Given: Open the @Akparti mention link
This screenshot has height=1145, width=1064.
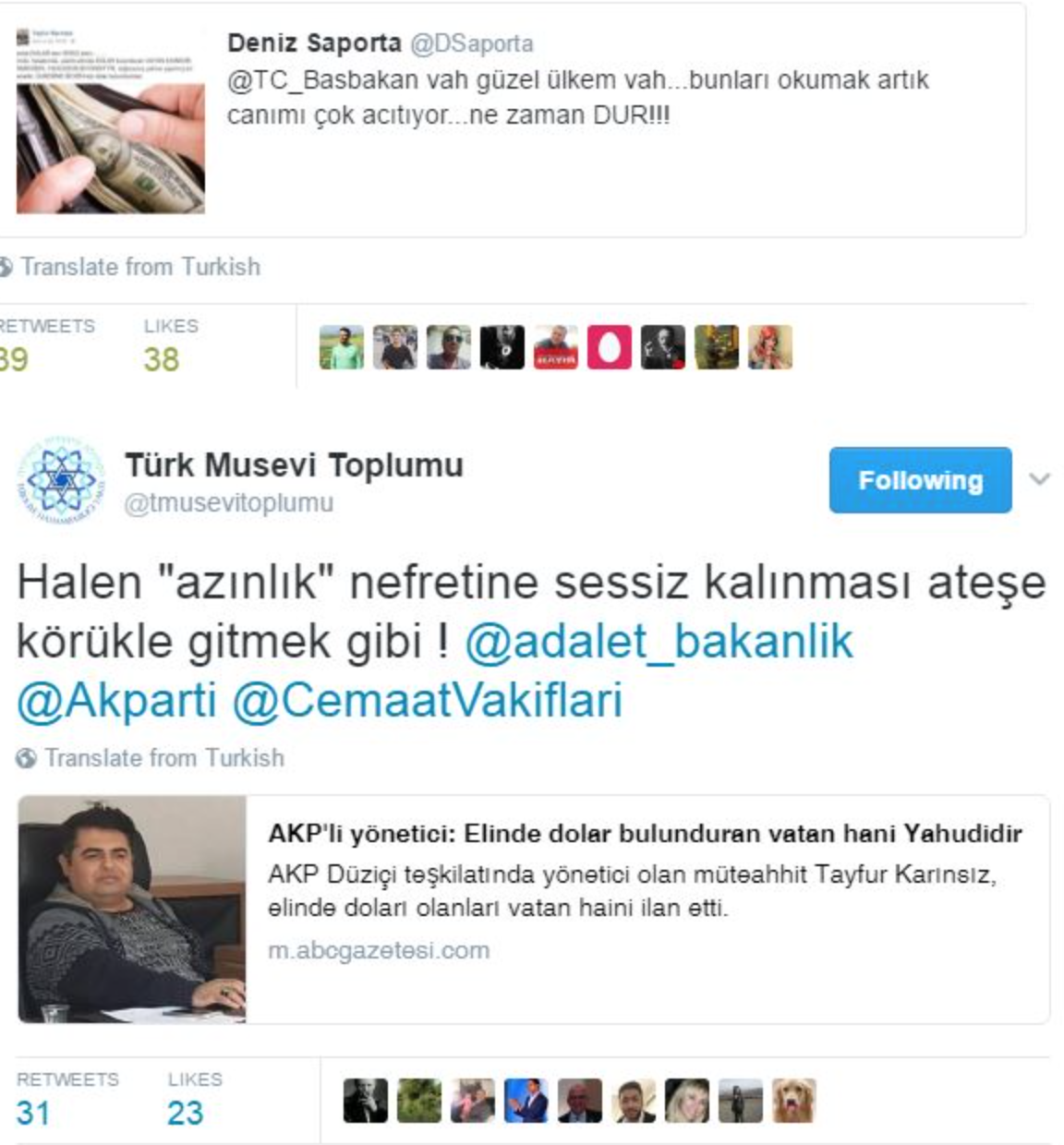Looking at the screenshot, I should tap(116, 701).
